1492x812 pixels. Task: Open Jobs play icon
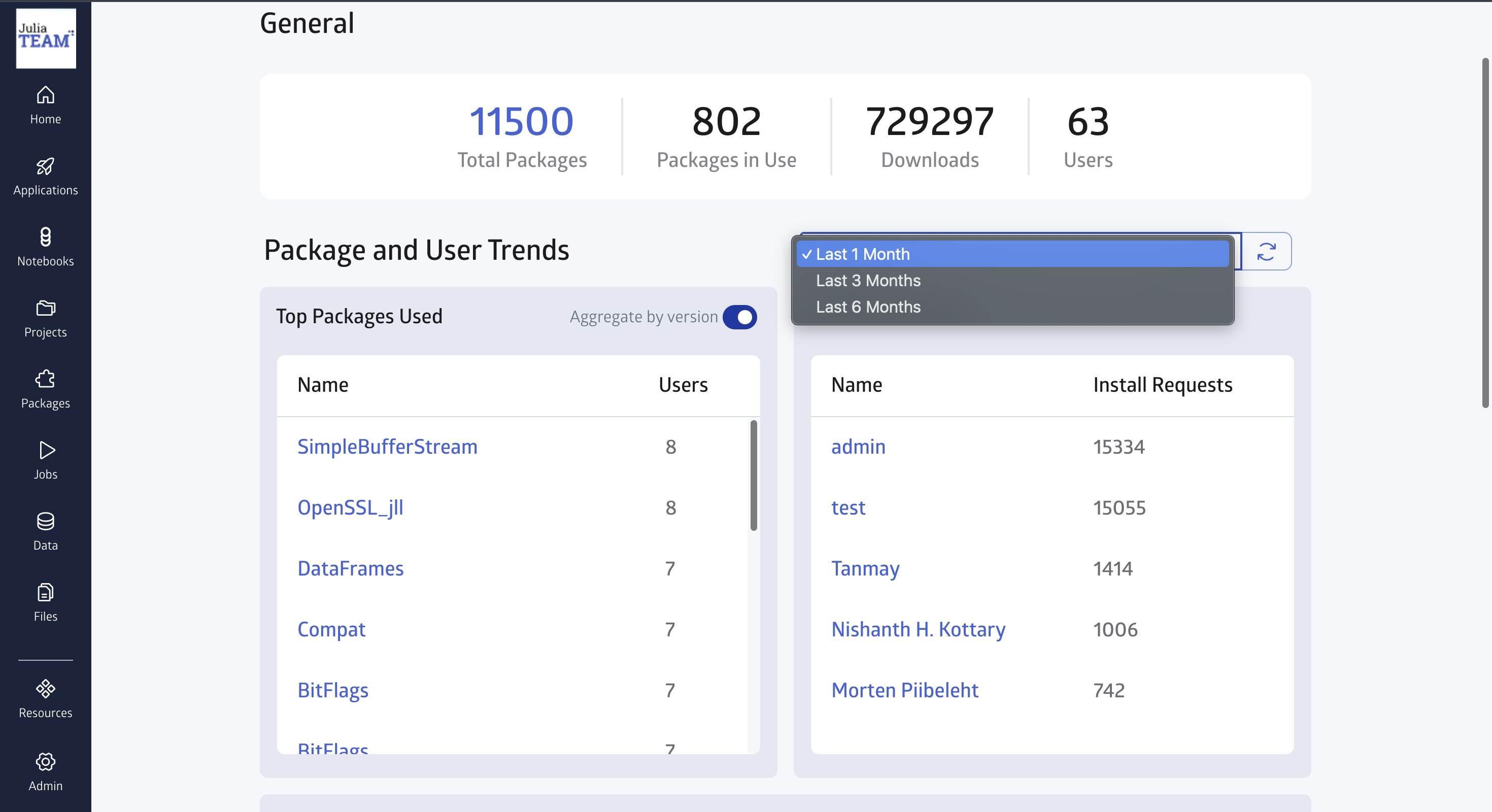pyautogui.click(x=46, y=450)
